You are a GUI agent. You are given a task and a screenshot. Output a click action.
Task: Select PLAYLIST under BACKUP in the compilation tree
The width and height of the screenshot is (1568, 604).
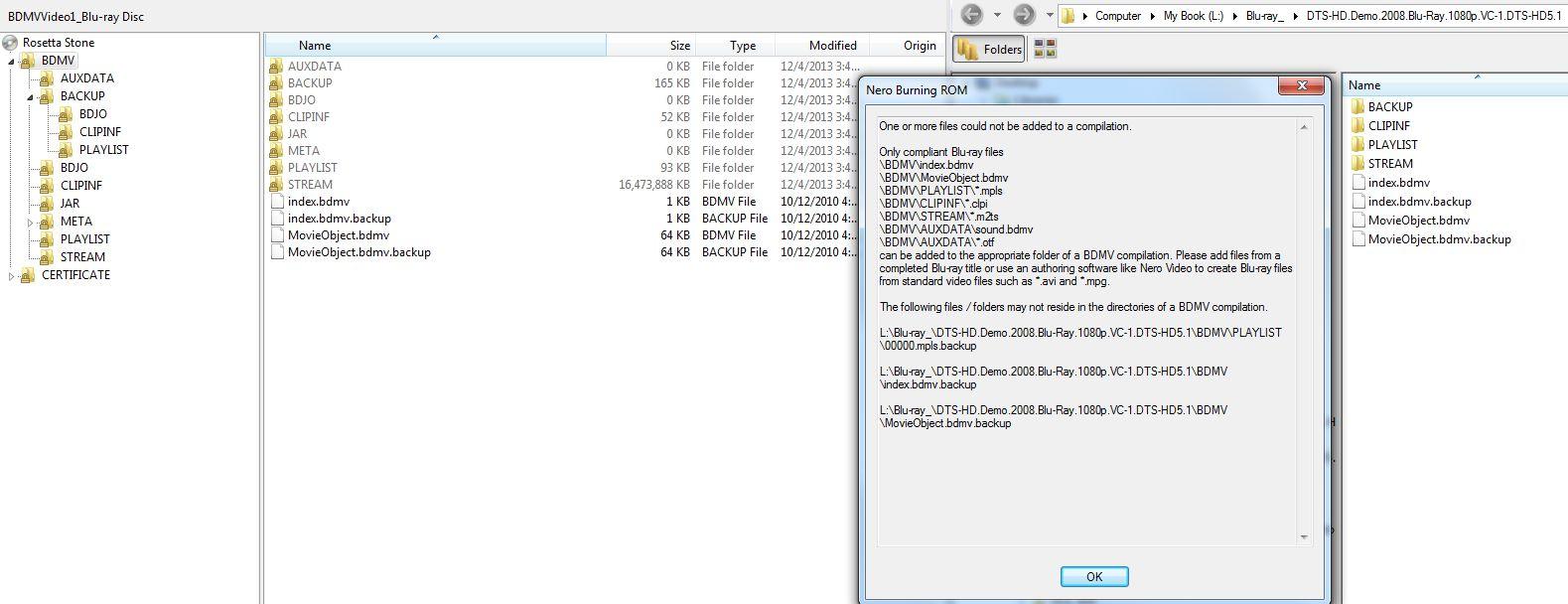(x=104, y=150)
